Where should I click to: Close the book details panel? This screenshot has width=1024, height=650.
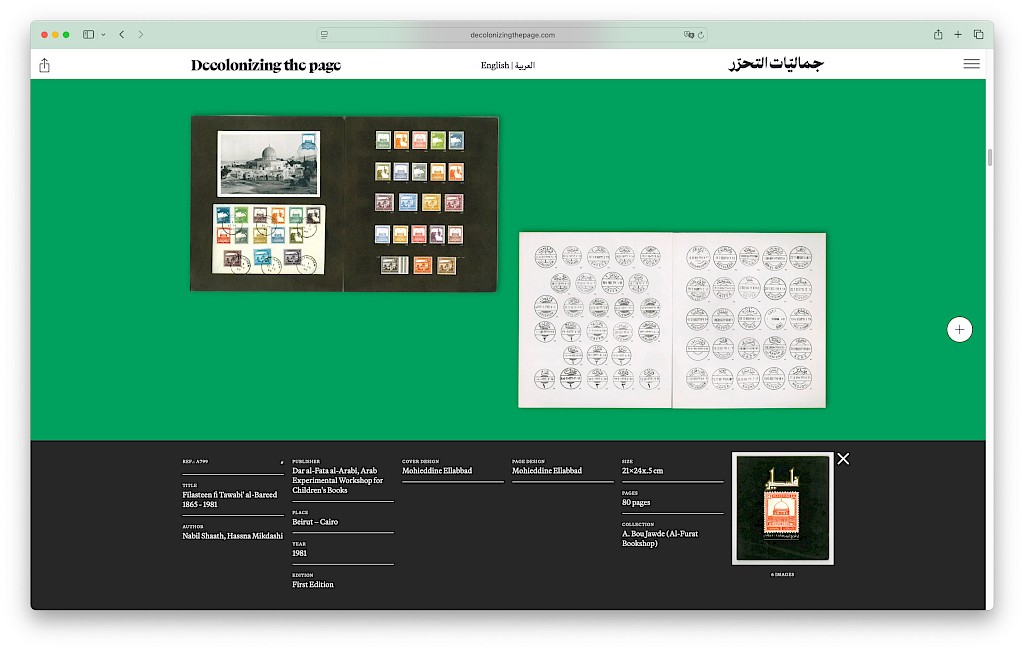tap(843, 459)
